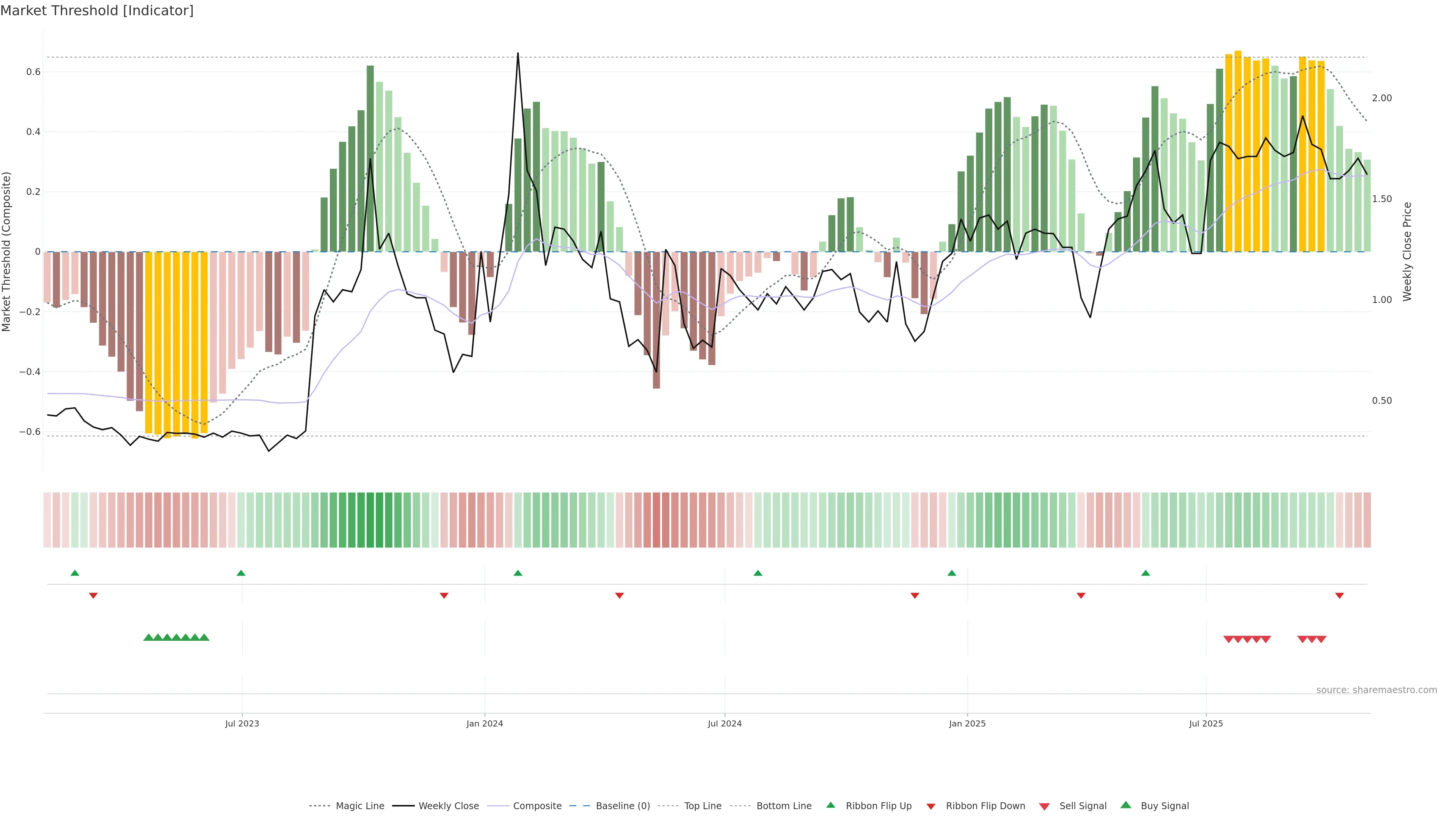This screenshot has width=1456, height=819.
Task: Click the Ribbon Flip Up legend triangle icon
Action: click(x=830, y=805)
